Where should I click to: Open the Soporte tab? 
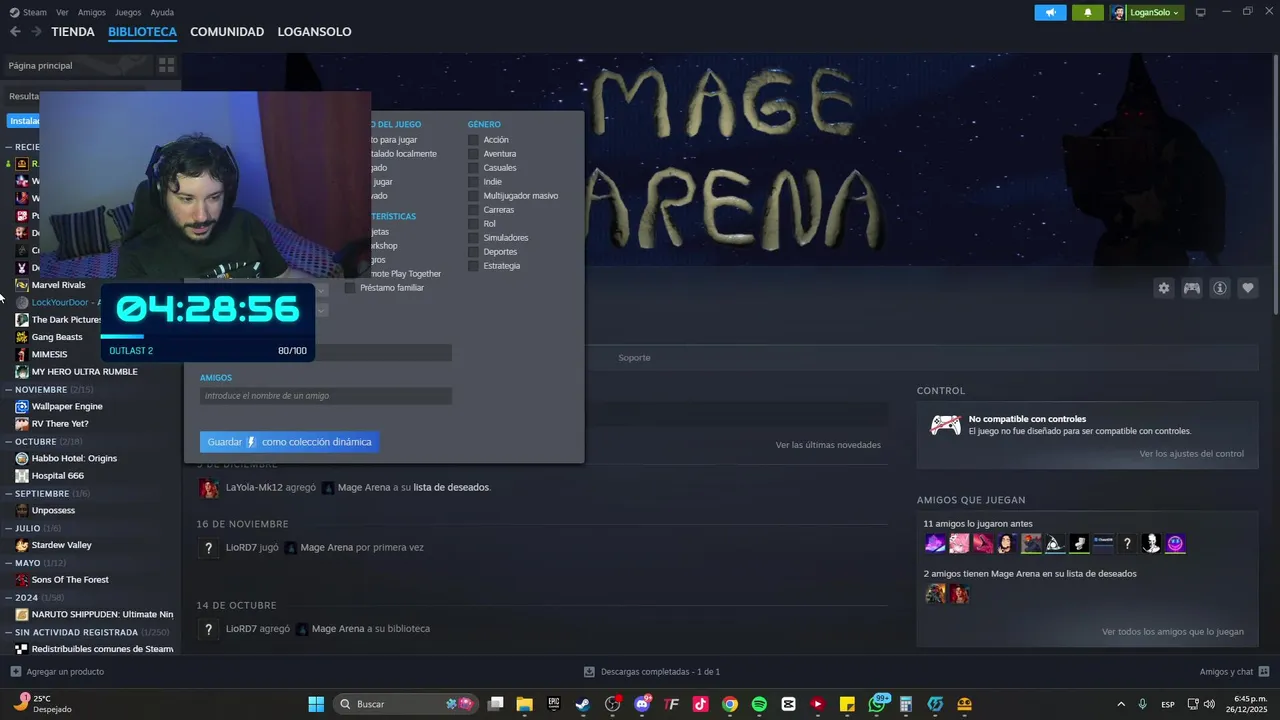click(634, 358)
